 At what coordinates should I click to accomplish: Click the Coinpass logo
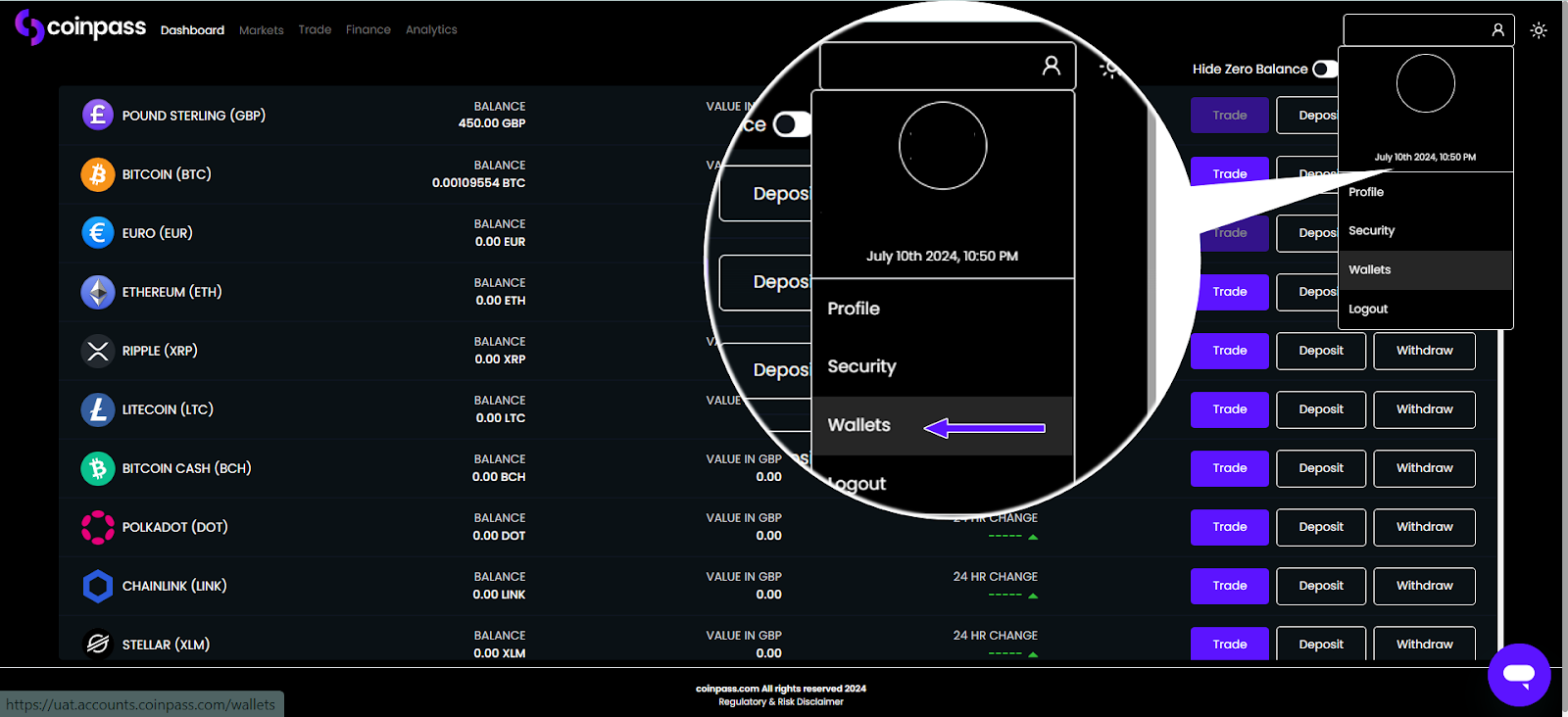80,27
